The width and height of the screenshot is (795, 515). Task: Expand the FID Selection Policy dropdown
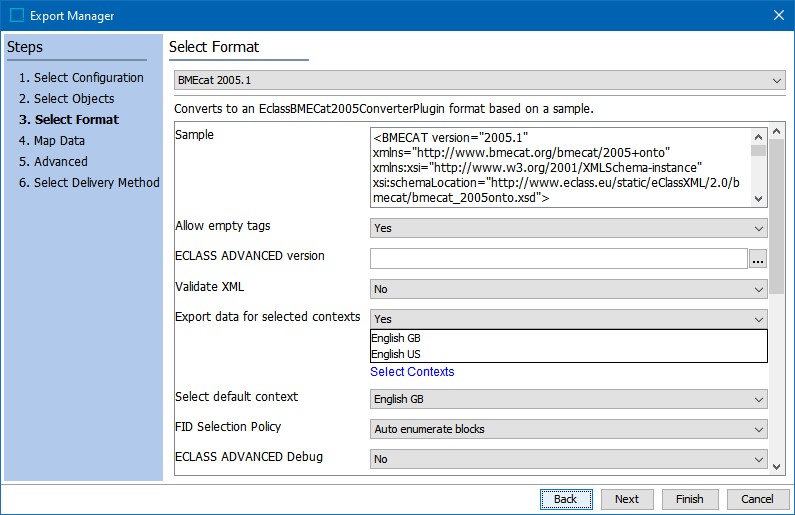point(568,429)
